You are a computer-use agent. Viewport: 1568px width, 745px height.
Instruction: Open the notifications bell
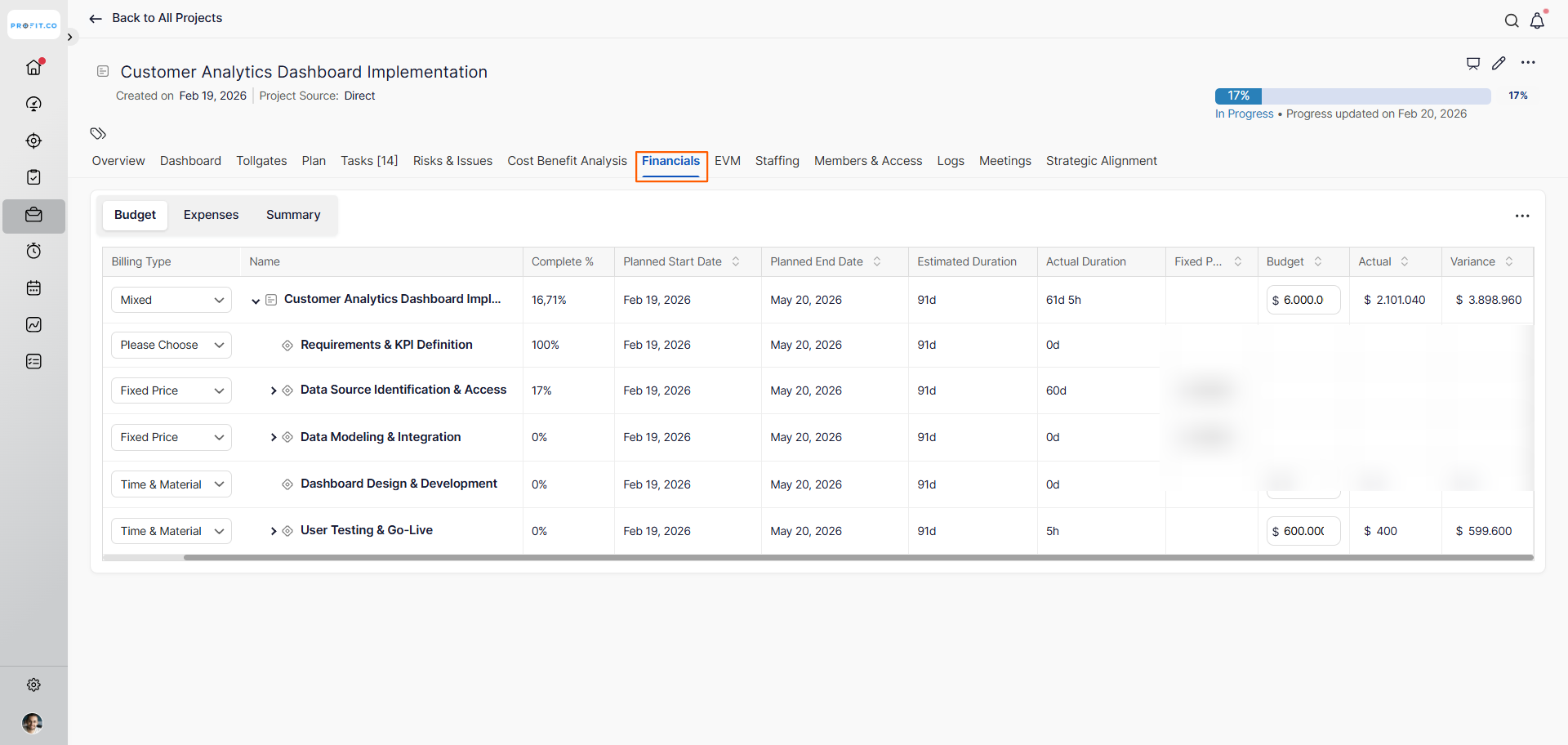1537,20
